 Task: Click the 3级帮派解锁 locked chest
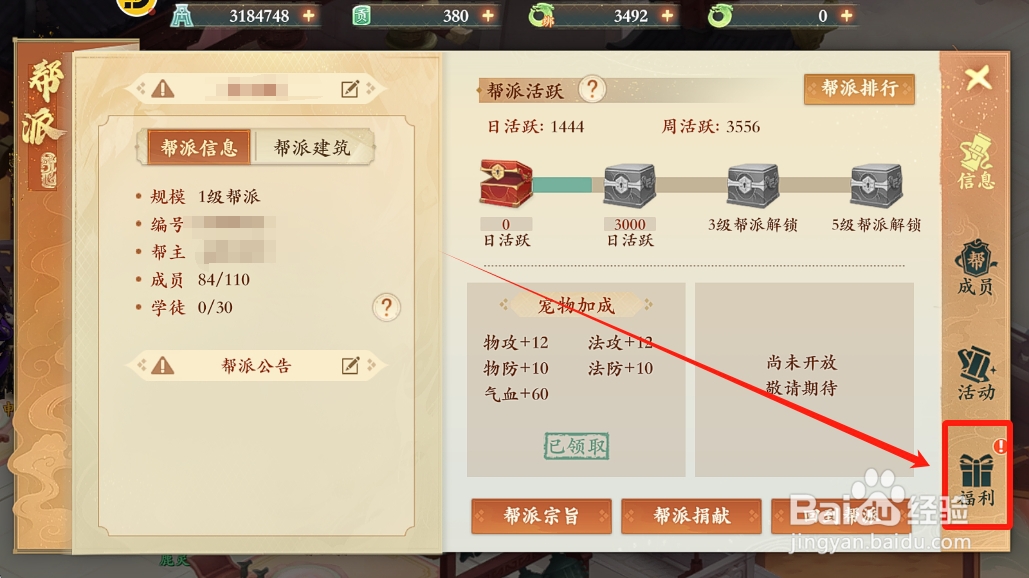click(x=753, y=185)
